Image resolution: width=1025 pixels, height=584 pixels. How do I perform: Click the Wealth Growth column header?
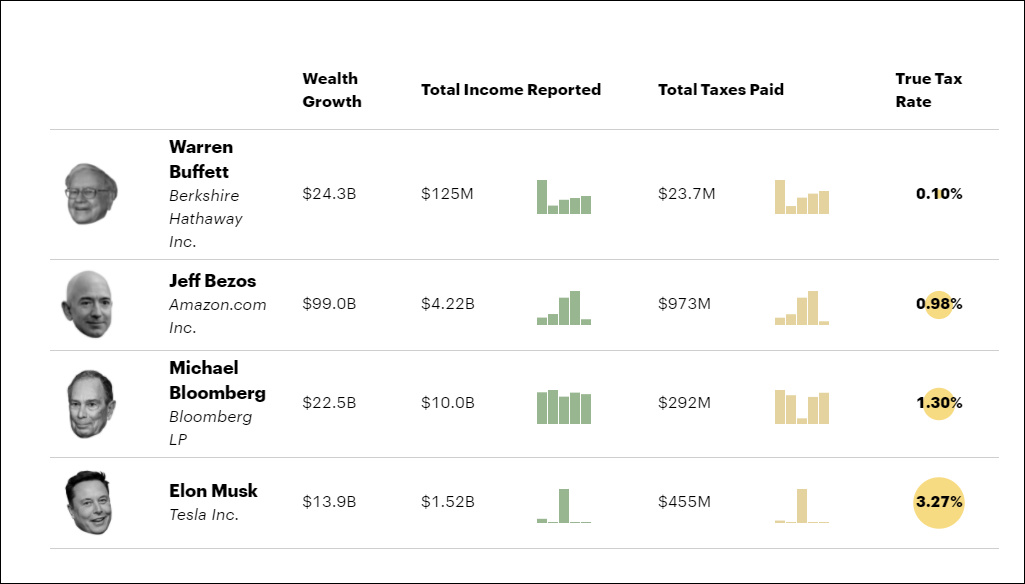point(331,90)
